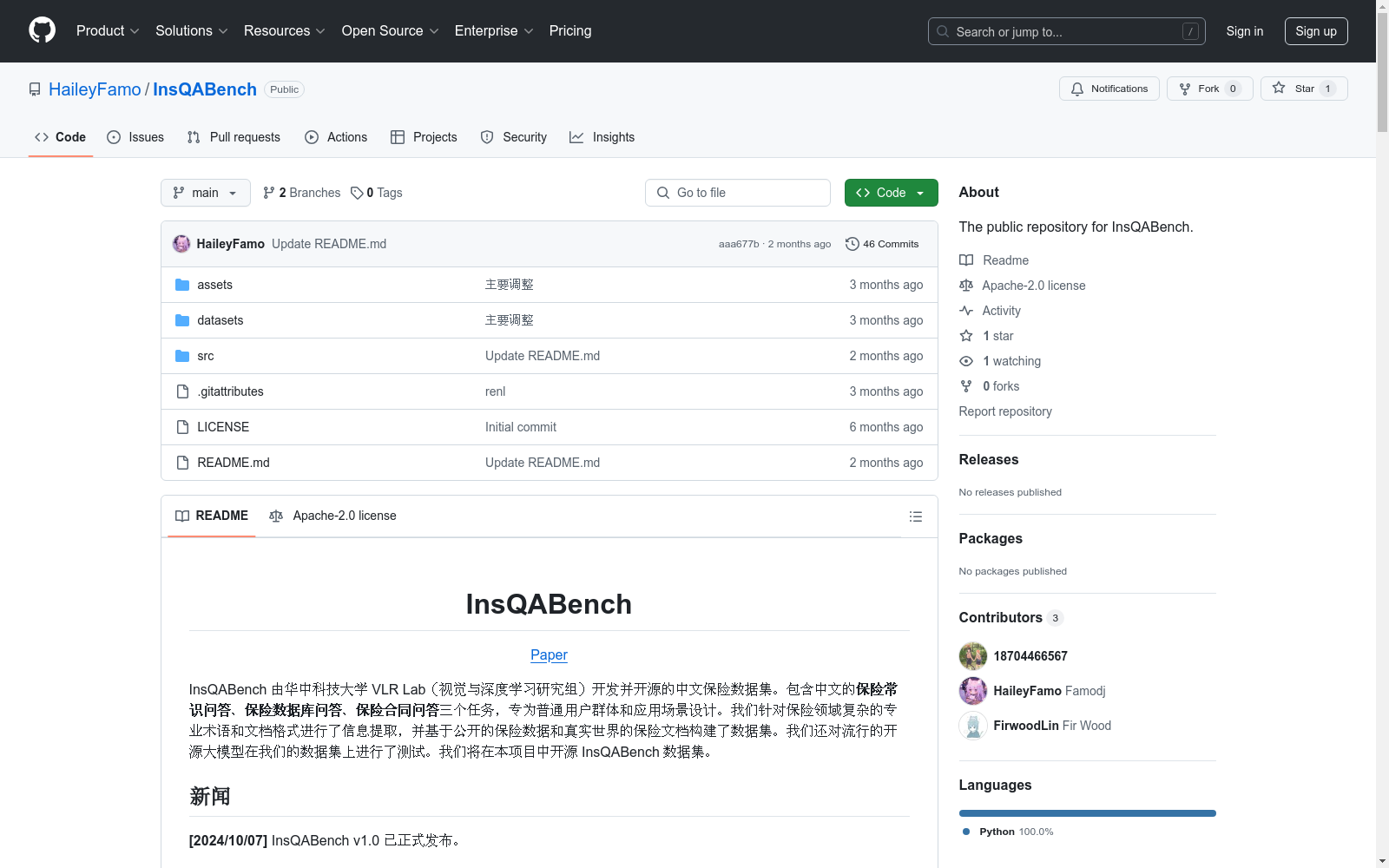Click the Search or jump to field
The width and height of the screenshot is (1389, 868).
click(1067, 31)
